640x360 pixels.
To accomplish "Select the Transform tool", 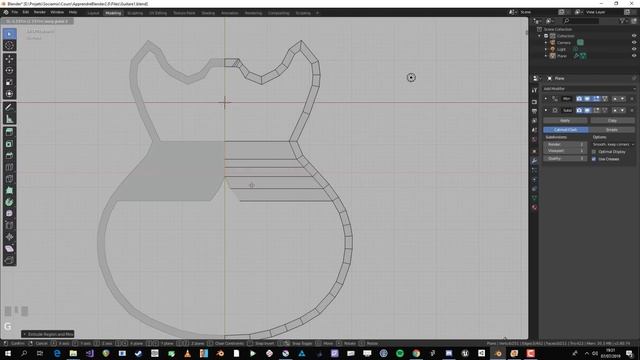I will [9, 94].
